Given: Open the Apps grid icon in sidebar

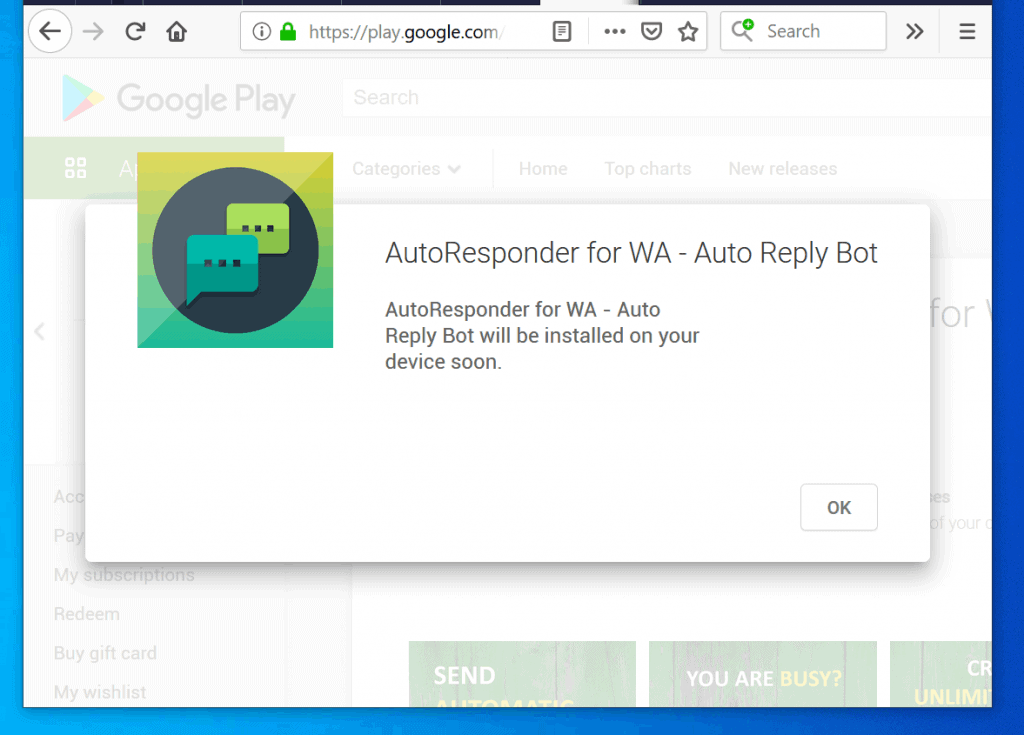Looking at the screenshot, I should [76, 168].
